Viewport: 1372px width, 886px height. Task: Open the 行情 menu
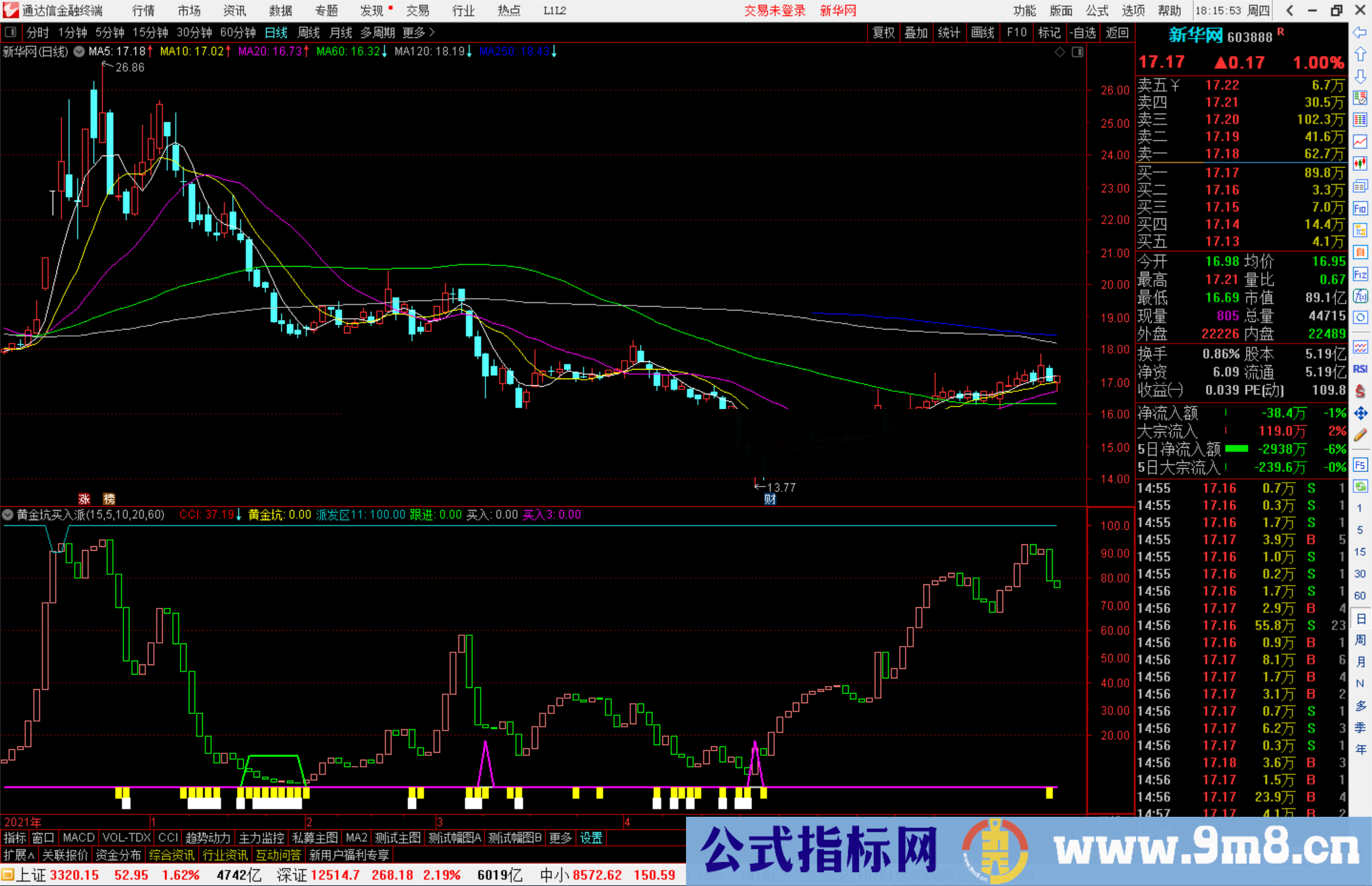(x=142, y=10)
